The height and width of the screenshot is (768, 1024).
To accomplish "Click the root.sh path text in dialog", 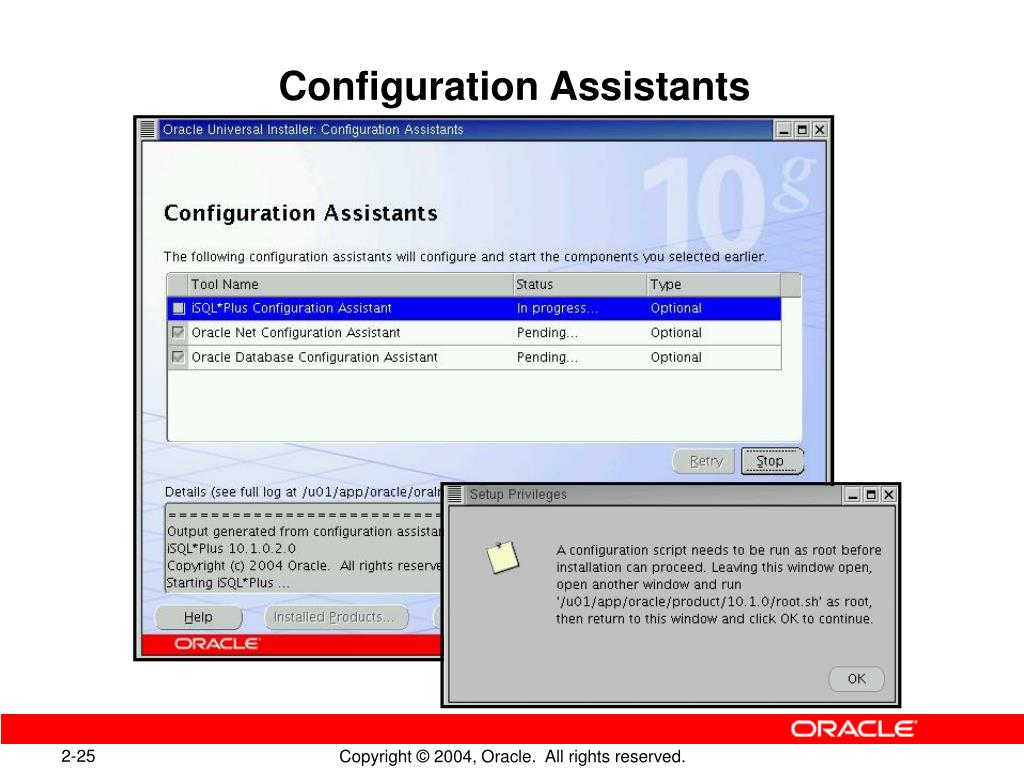I will [x=688, y=601].
